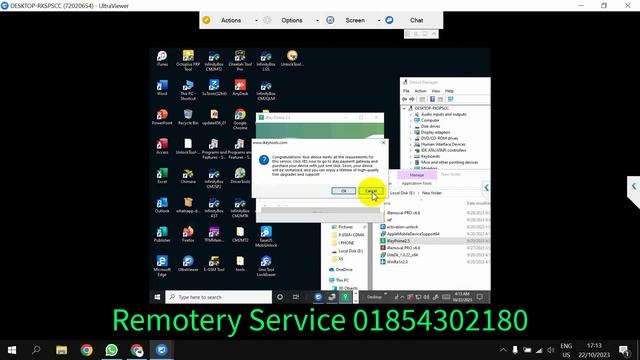Expand Disk drives in Device Manager
Screen dimensions: 640x360
411,126
